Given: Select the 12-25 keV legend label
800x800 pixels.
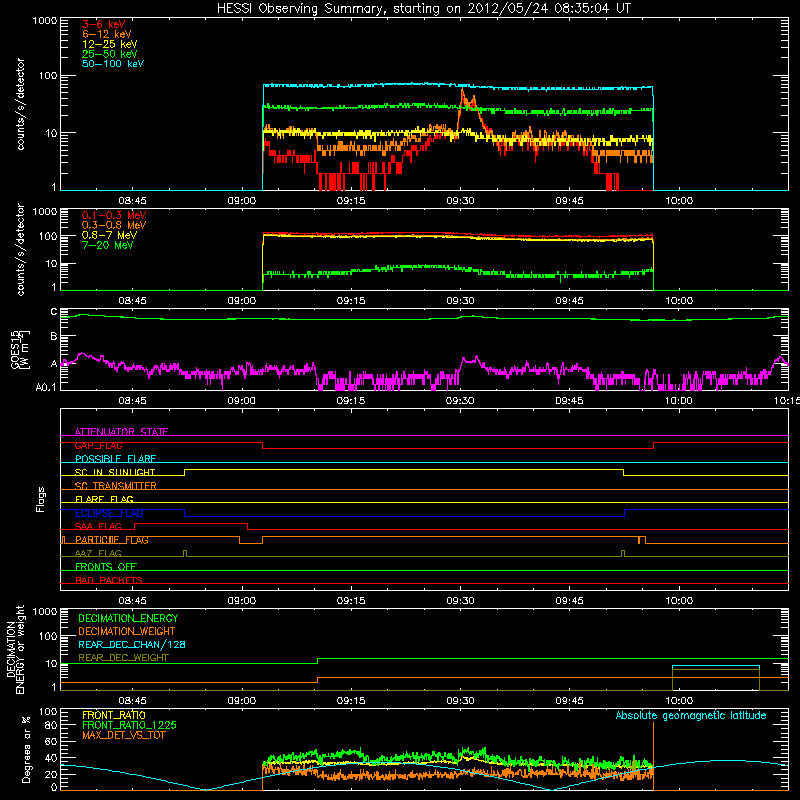Looking at the screenshot, I should [x=109, y=44].
